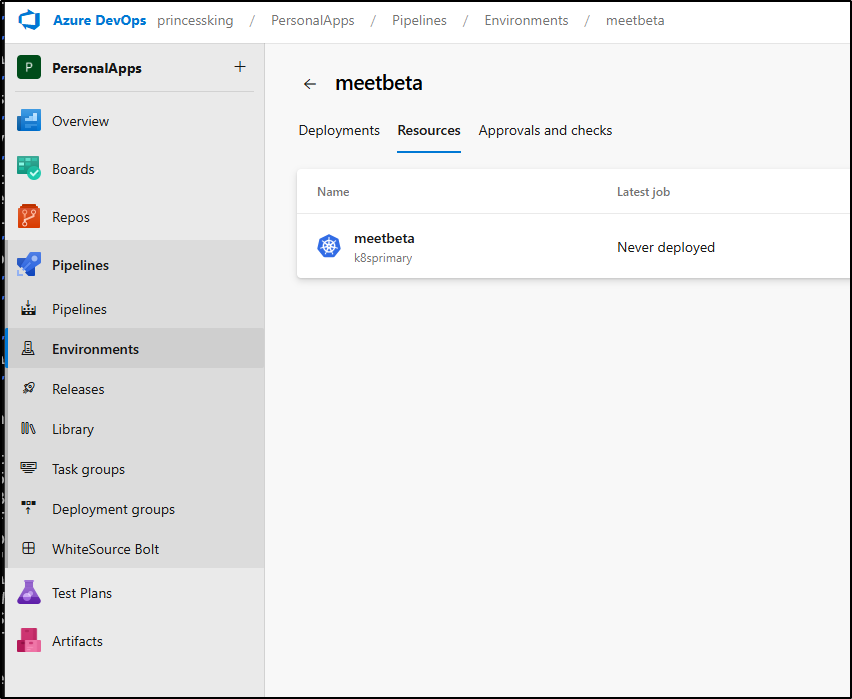Click the Kubernetes meetbeta resource icon
Screen dimensions: 852x699
[329, 246]
